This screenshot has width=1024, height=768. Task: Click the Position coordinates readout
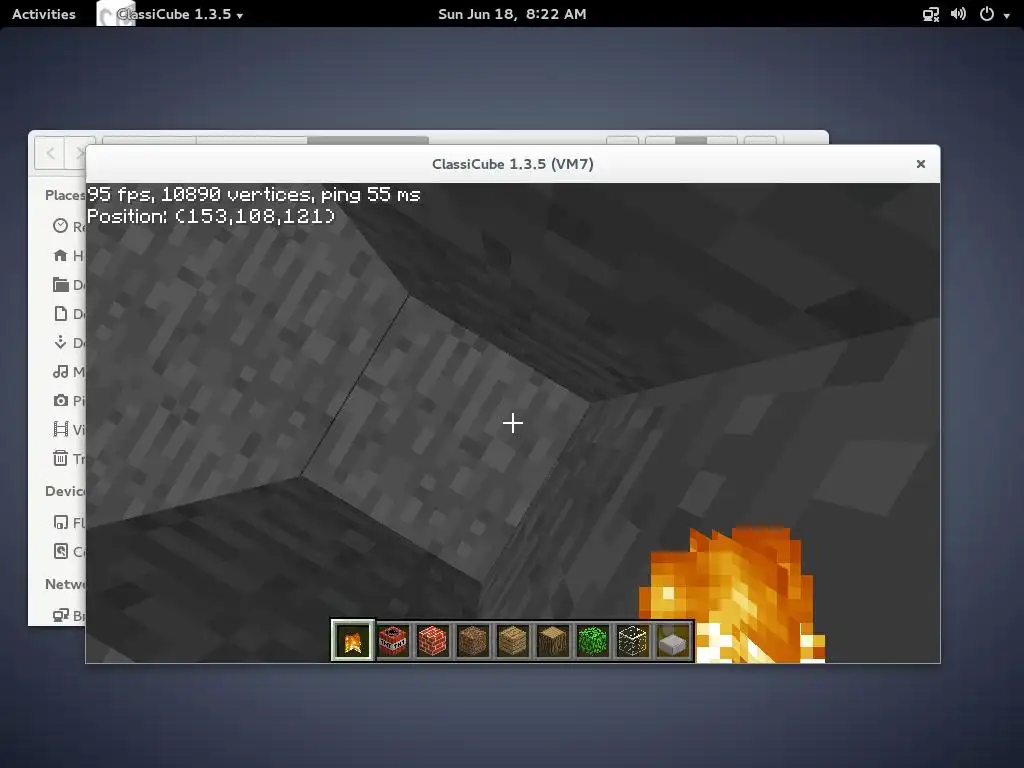tap(211, 216)
